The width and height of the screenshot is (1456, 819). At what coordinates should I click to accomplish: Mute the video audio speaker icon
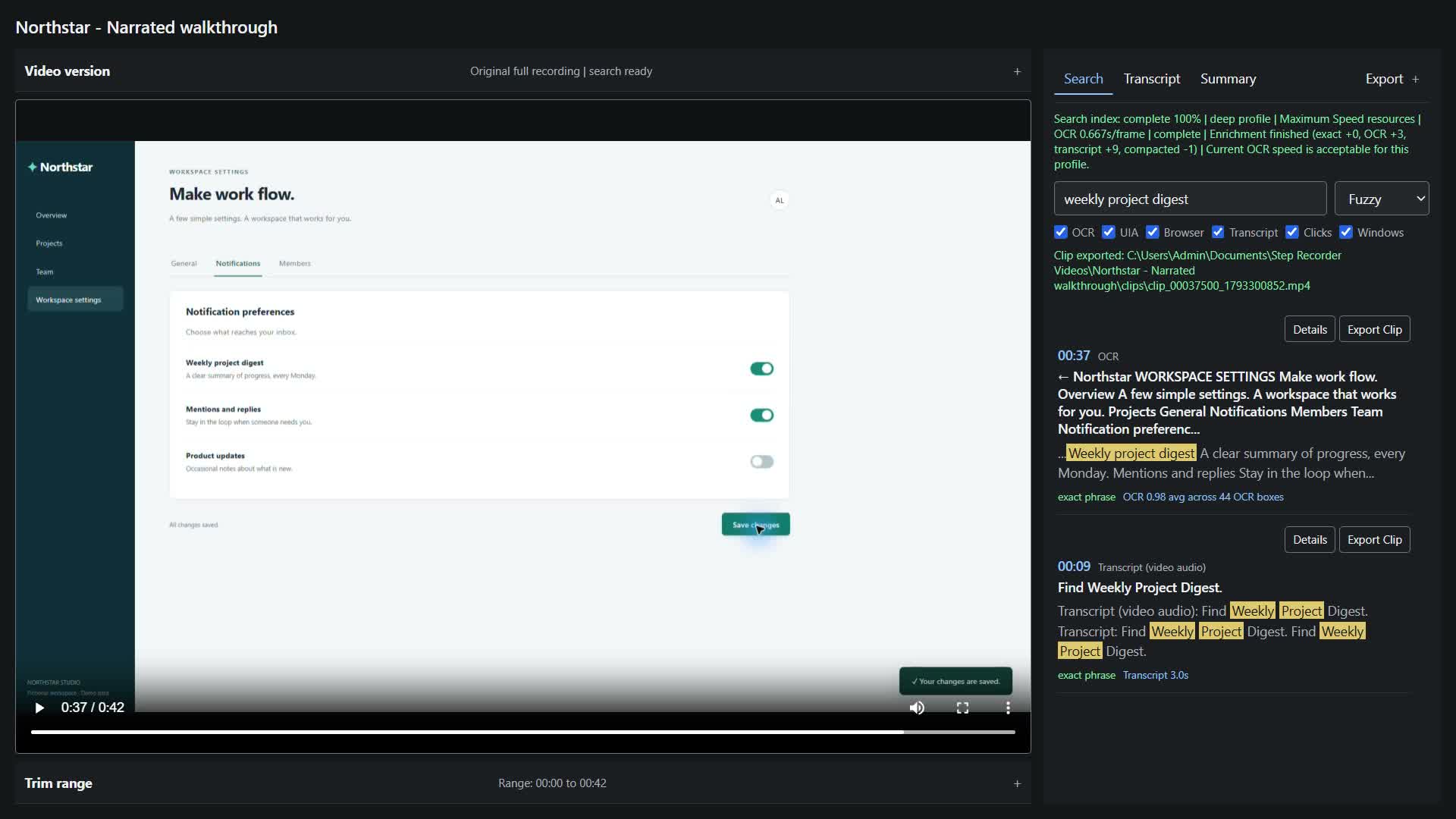(917, 708)
